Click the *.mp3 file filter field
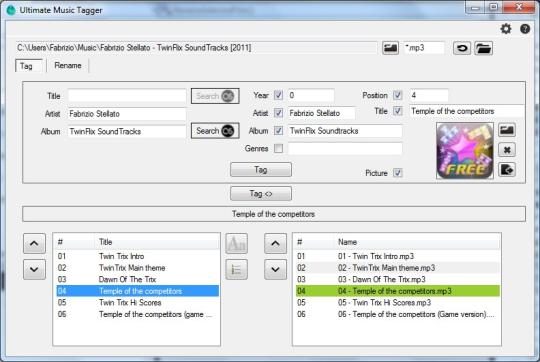Image resolution: width=540 pixels, height=362 pixels. [x=424, y=48]
